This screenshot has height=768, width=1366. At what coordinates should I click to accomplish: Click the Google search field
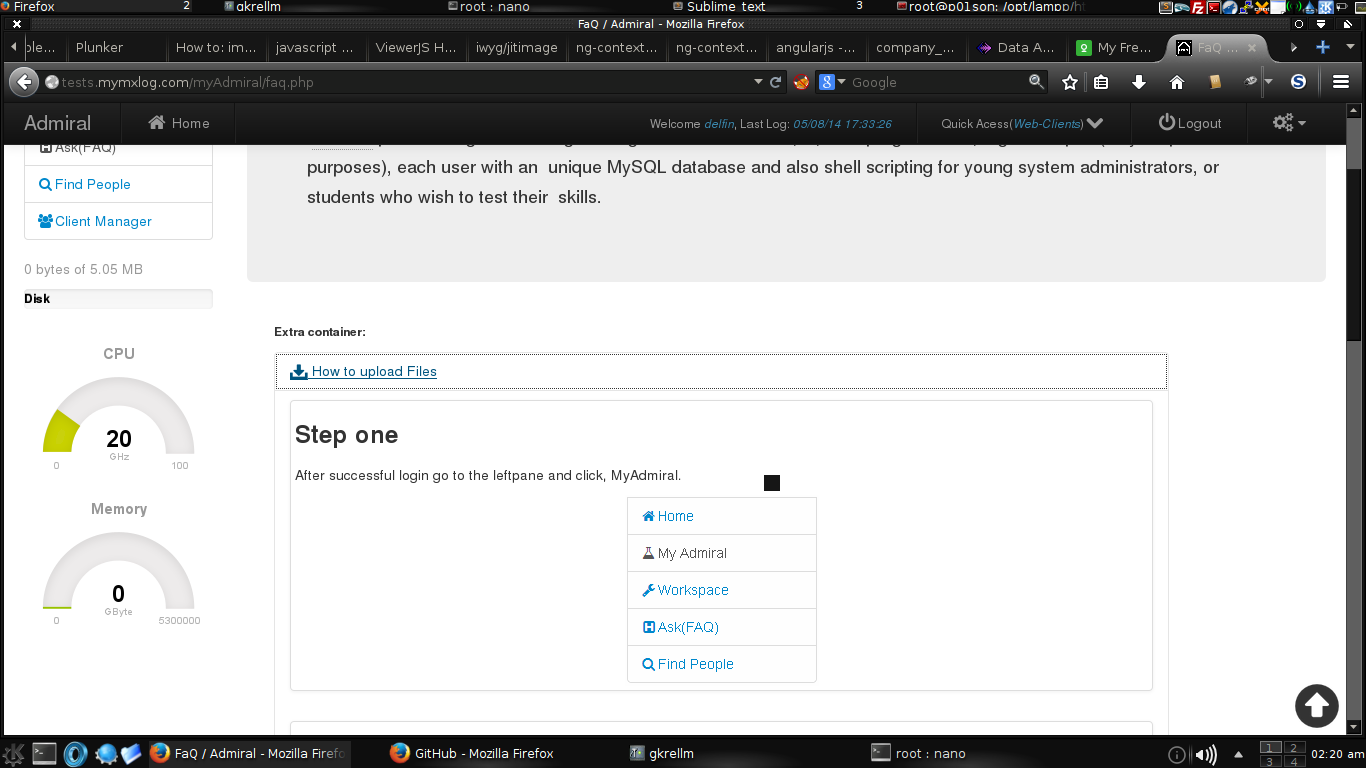935,82
